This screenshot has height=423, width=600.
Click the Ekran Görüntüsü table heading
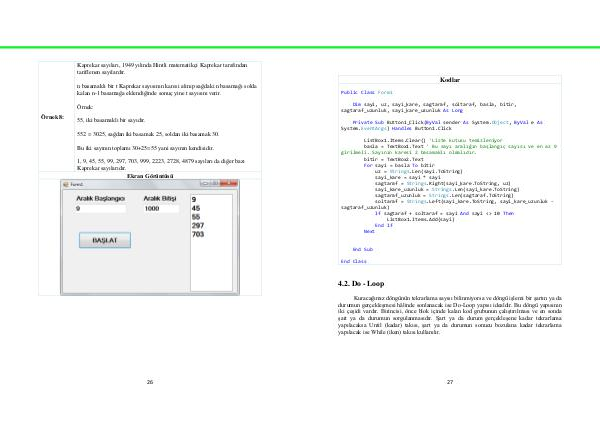(148, 175)
